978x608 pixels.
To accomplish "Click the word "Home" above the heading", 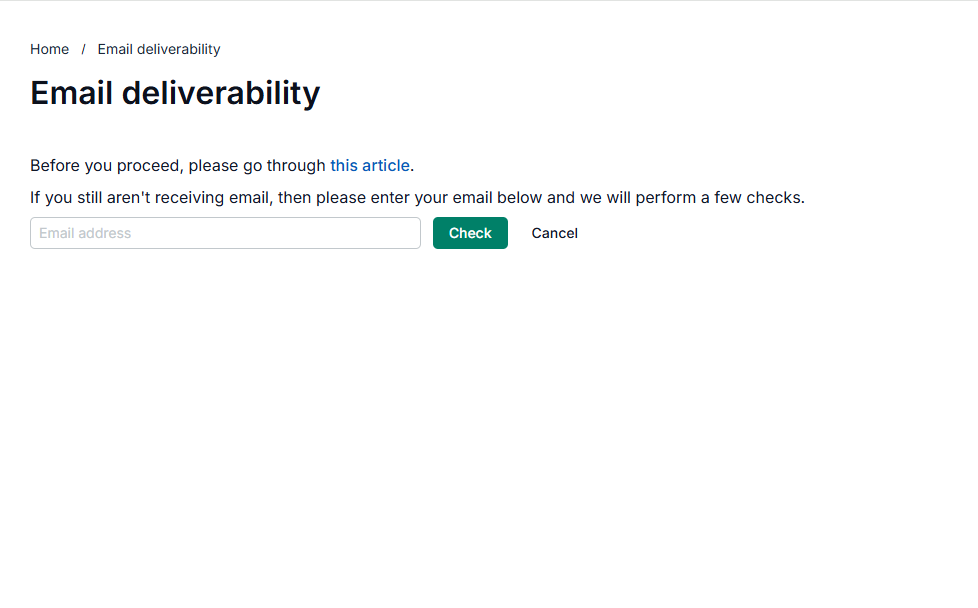I will click(49, 49).
